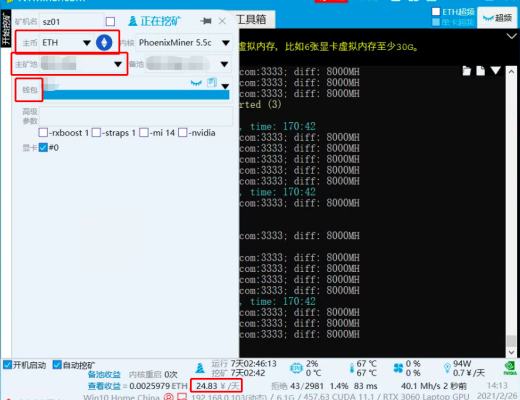Click console scrollbar down arrow
This screenshot has height=400, width=520.
point(511,352)
